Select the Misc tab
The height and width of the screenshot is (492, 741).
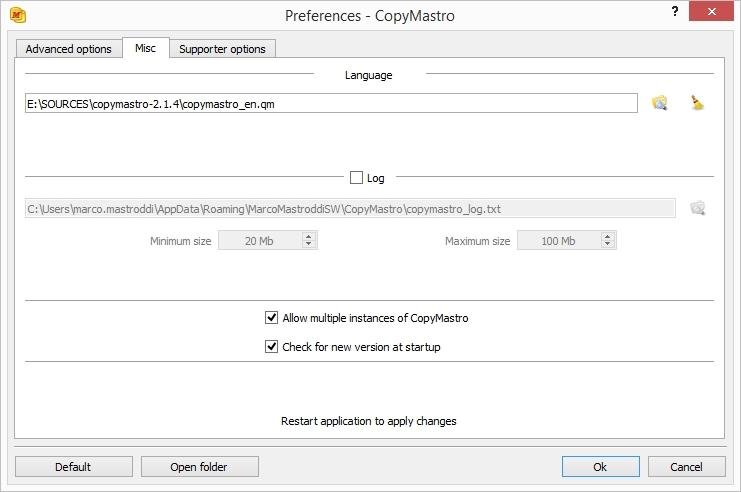click(146, 48)
